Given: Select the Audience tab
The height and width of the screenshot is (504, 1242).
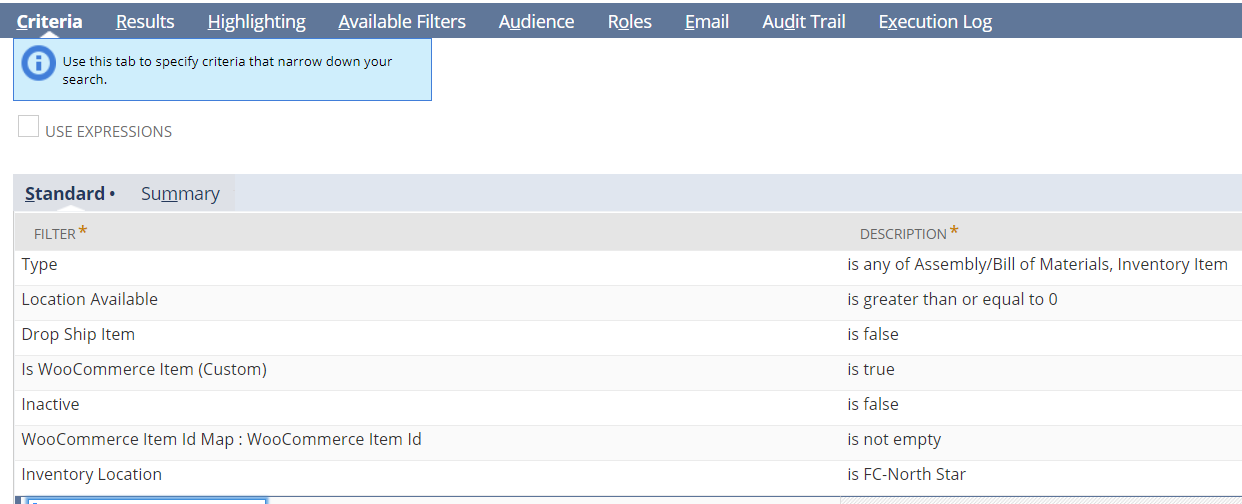Looking at the screenshot, I should (x=536, y=21).
